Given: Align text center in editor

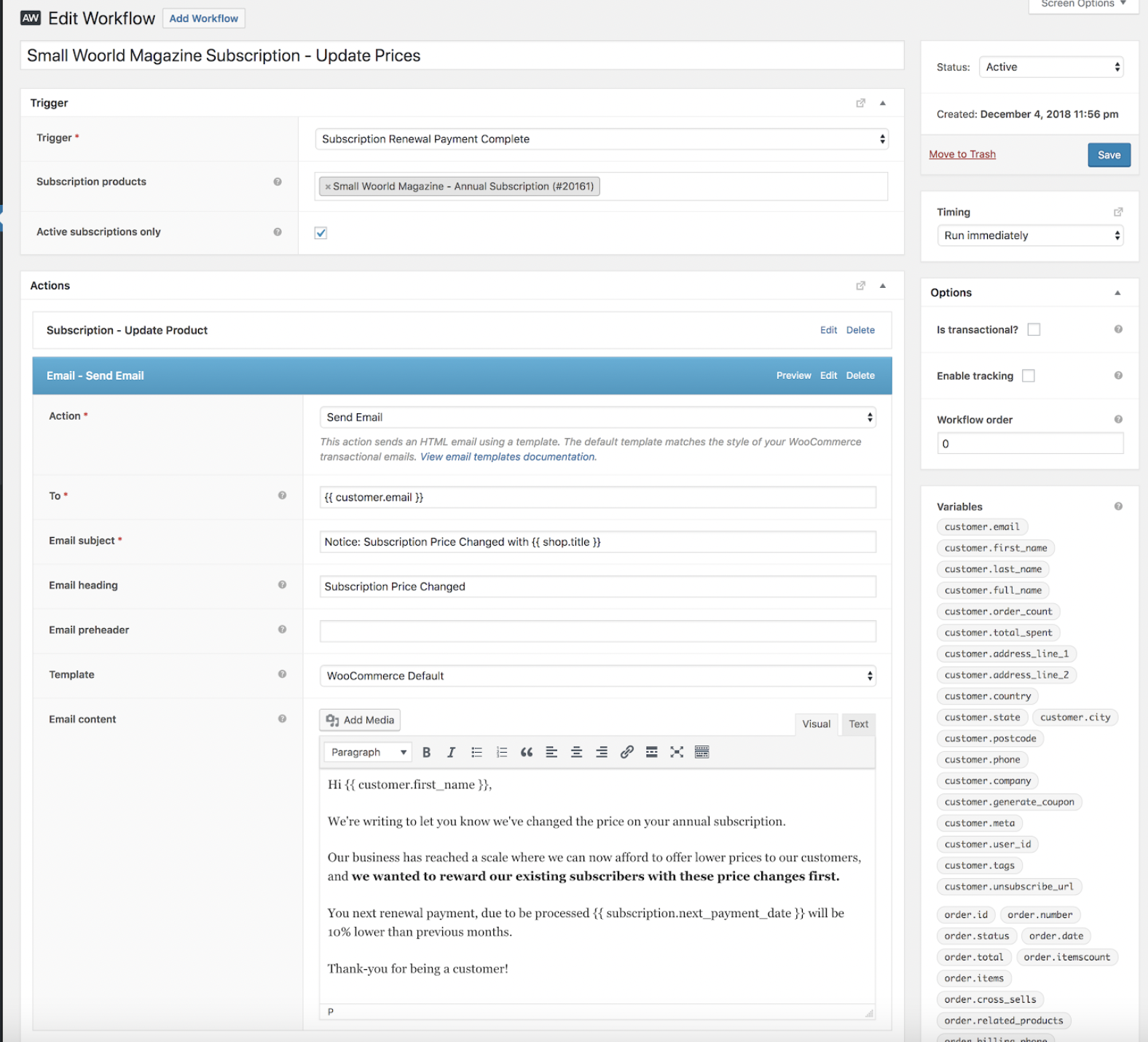Looking at the screenshot, I should (576, 752).
